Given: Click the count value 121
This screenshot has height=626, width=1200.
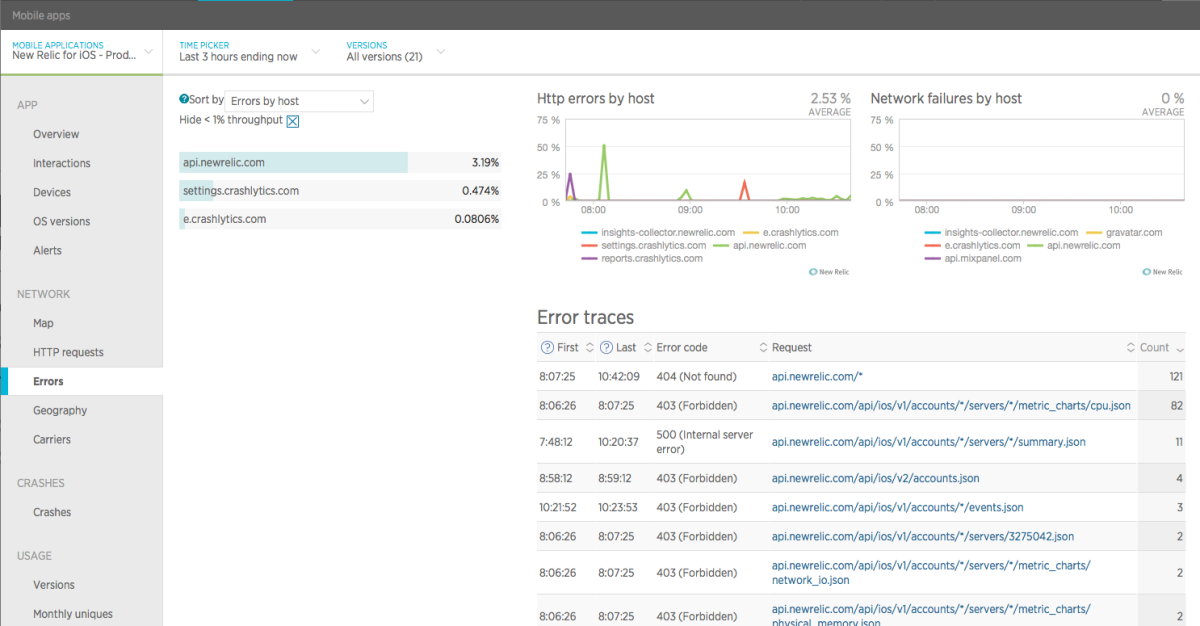Looking at the screenshot, I should (1175, 376).
